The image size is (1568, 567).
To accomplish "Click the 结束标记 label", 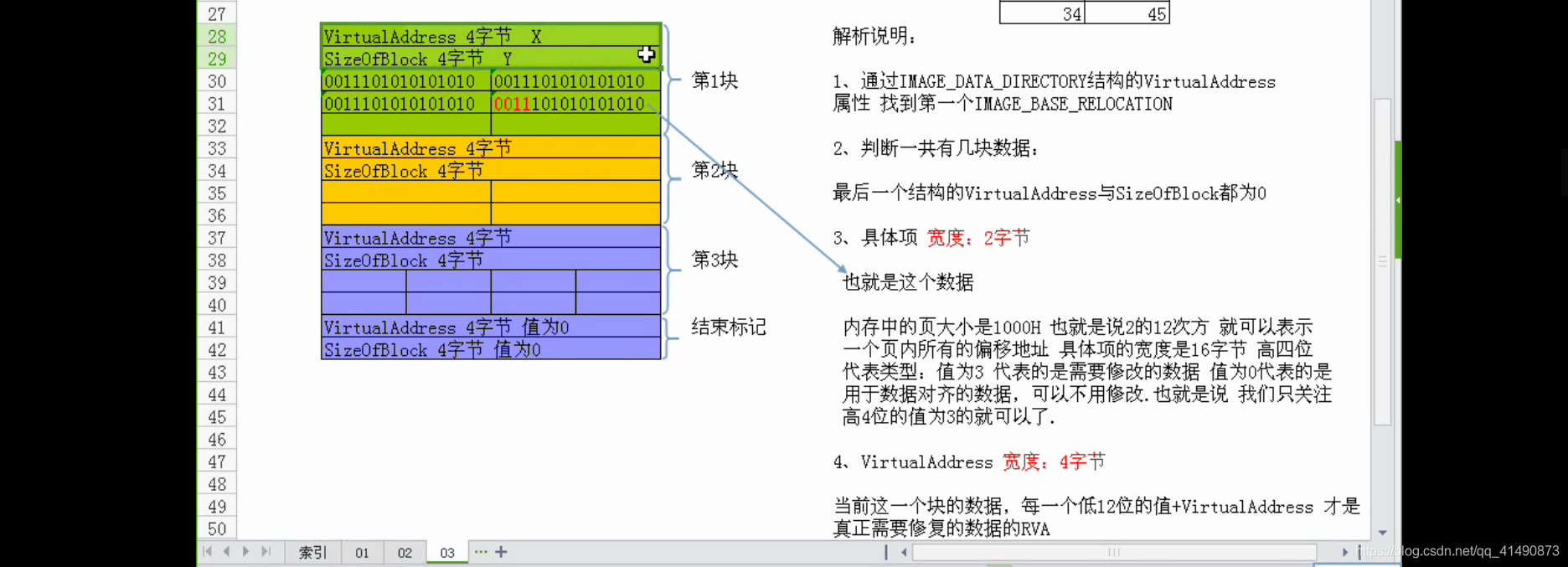I will pos(729,327).
